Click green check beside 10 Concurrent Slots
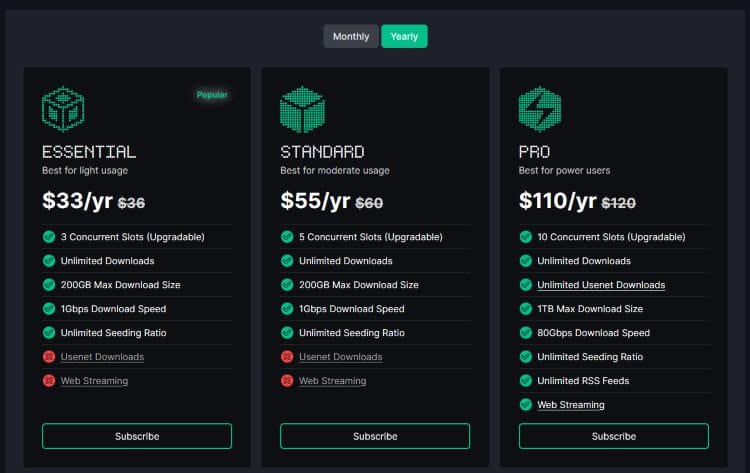Viewport: 750px width, 473px height. tap(526, 237)
